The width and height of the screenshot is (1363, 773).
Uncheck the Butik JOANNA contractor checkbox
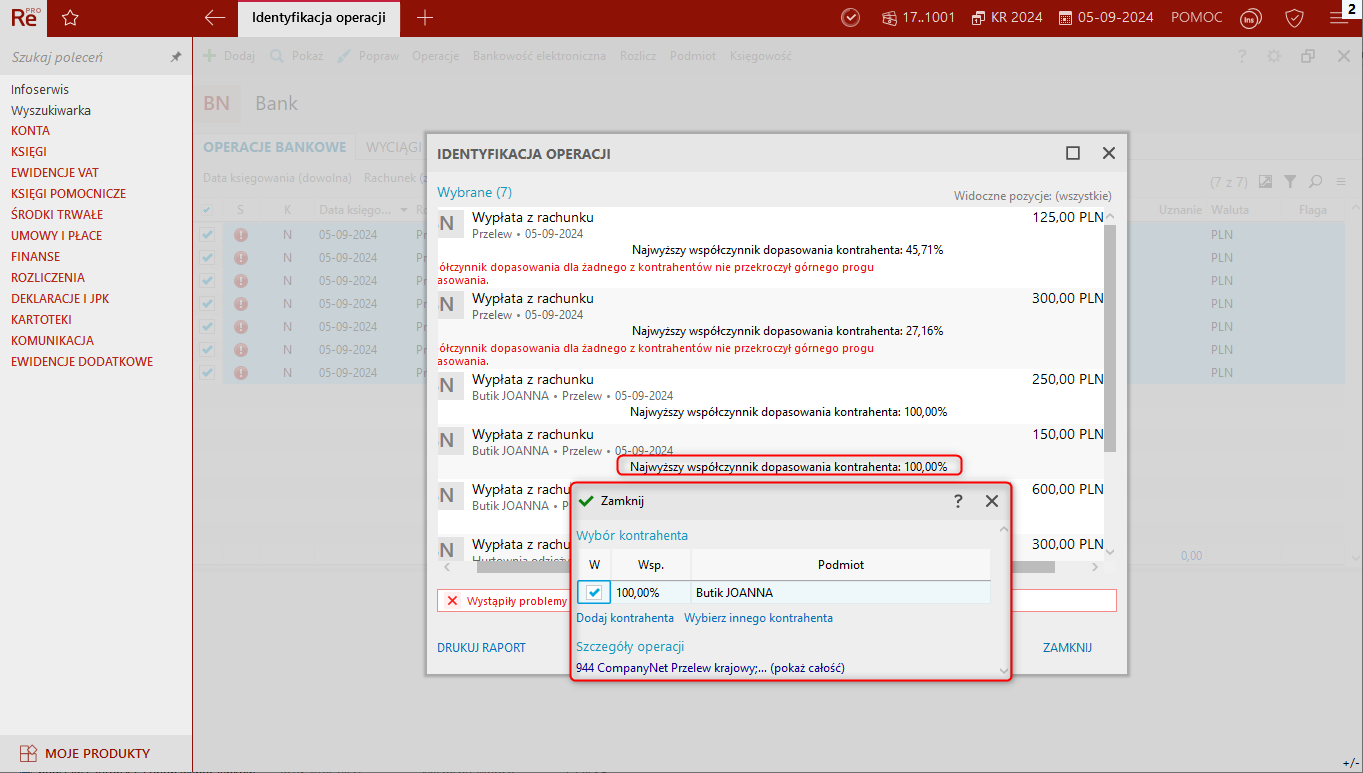click(594, 592)
